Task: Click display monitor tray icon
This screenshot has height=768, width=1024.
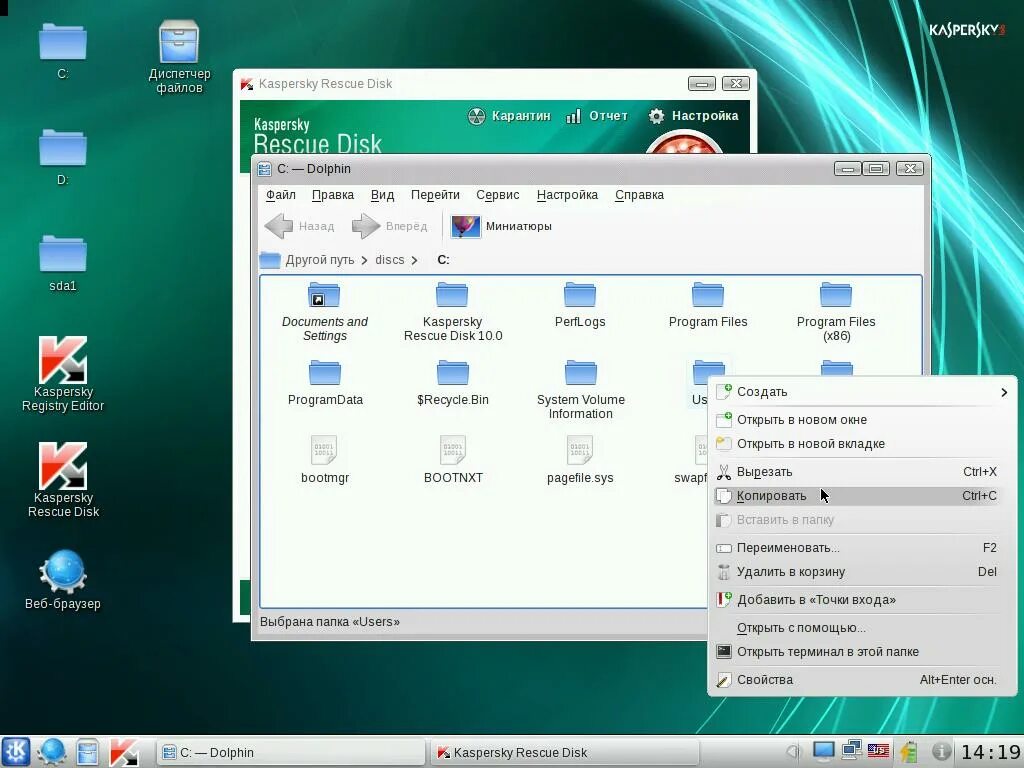Action: point(823,751)
